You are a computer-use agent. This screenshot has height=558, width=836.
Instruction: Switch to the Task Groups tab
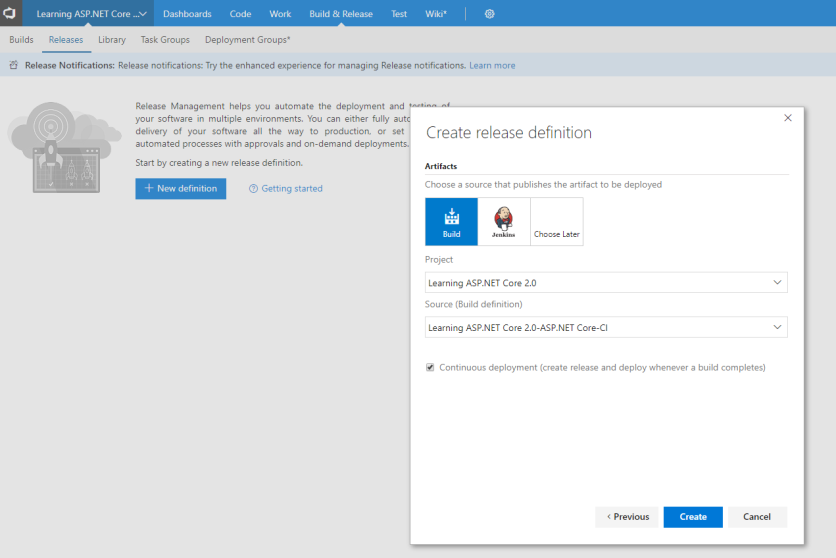pyautogui.click(x=165, y=40)
